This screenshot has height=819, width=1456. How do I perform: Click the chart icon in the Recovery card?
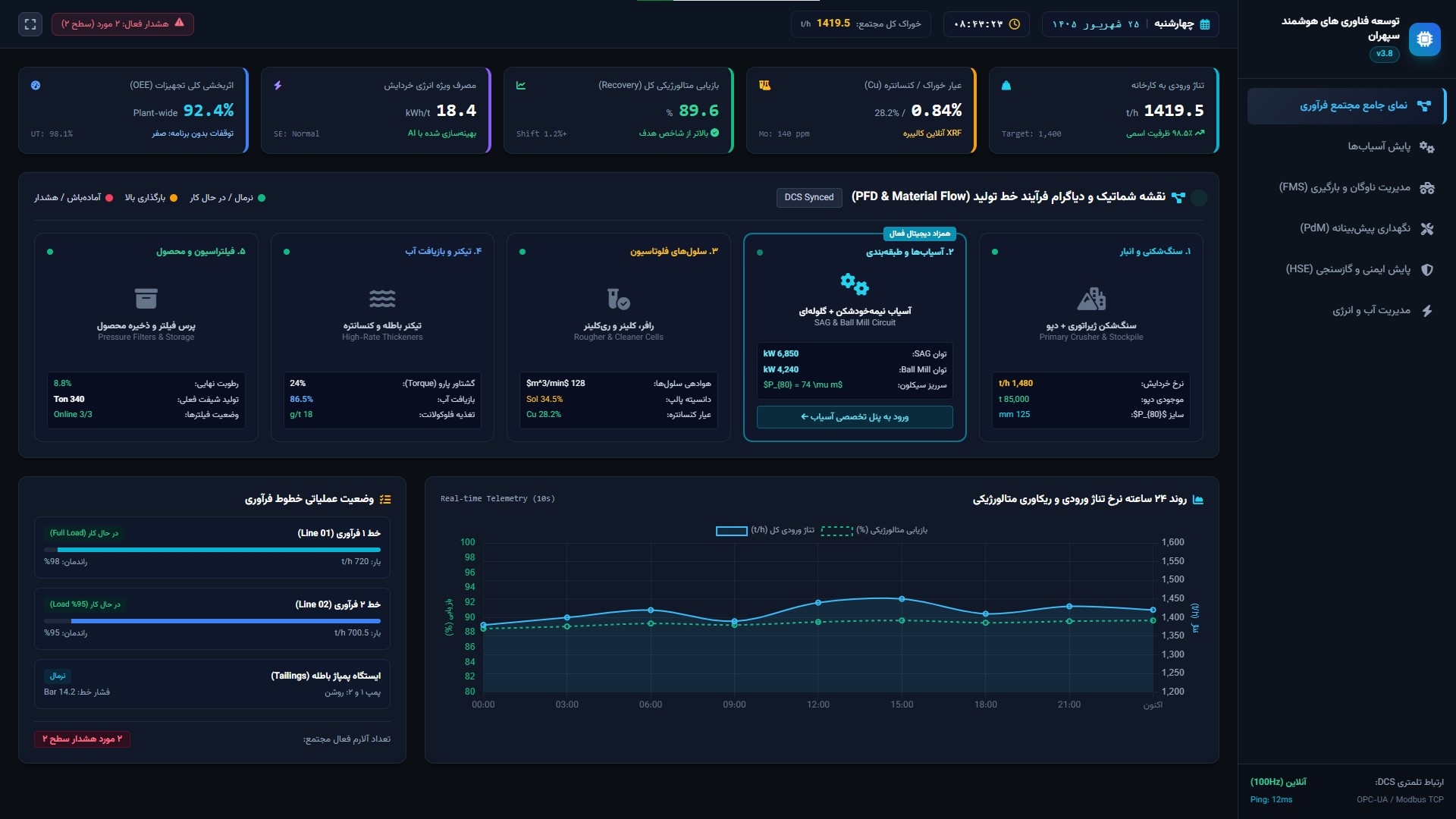point(521,86)
